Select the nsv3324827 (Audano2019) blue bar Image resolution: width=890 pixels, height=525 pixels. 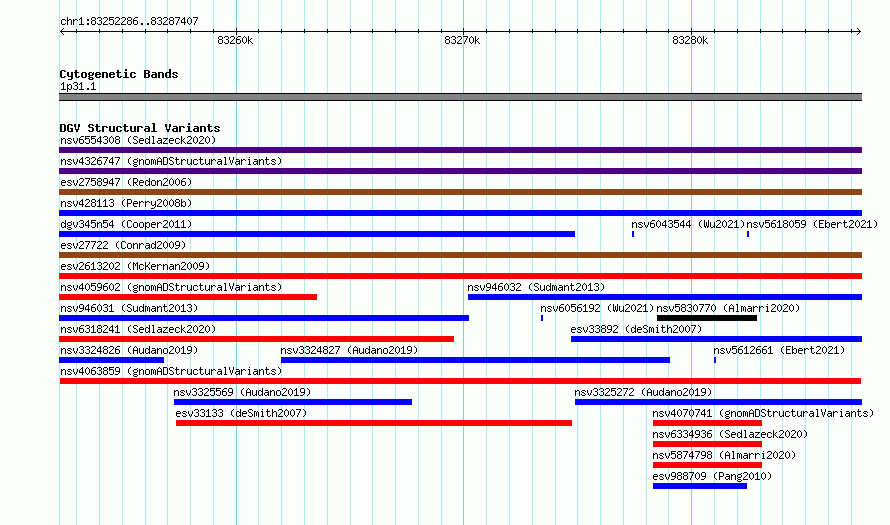475,360
